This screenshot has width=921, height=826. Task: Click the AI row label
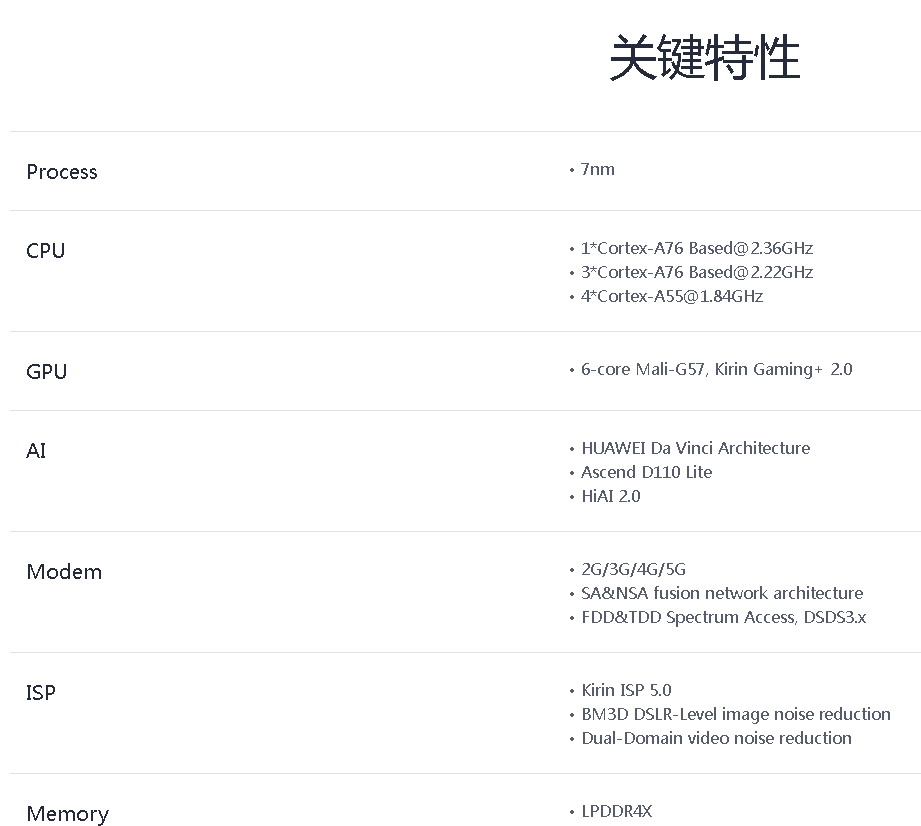click(x=36, y=451)
